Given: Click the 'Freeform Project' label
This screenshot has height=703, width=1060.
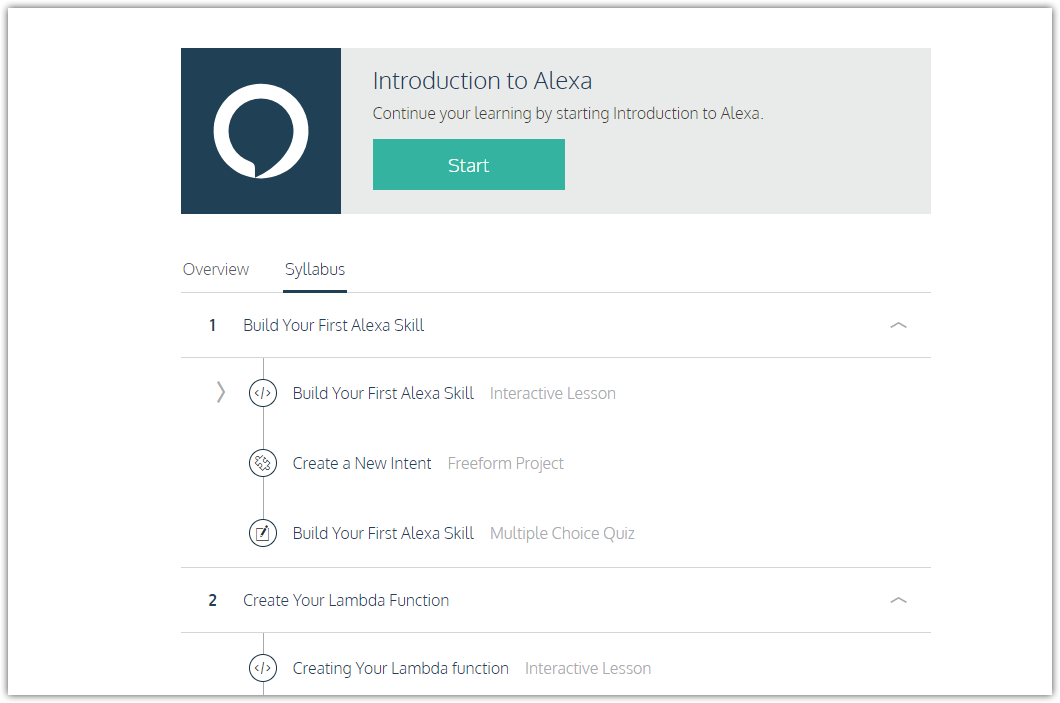Looking at the screenshot, I should click(505, 464).
